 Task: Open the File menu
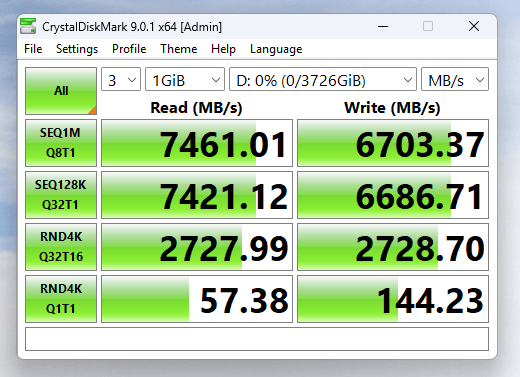point(33,49)
